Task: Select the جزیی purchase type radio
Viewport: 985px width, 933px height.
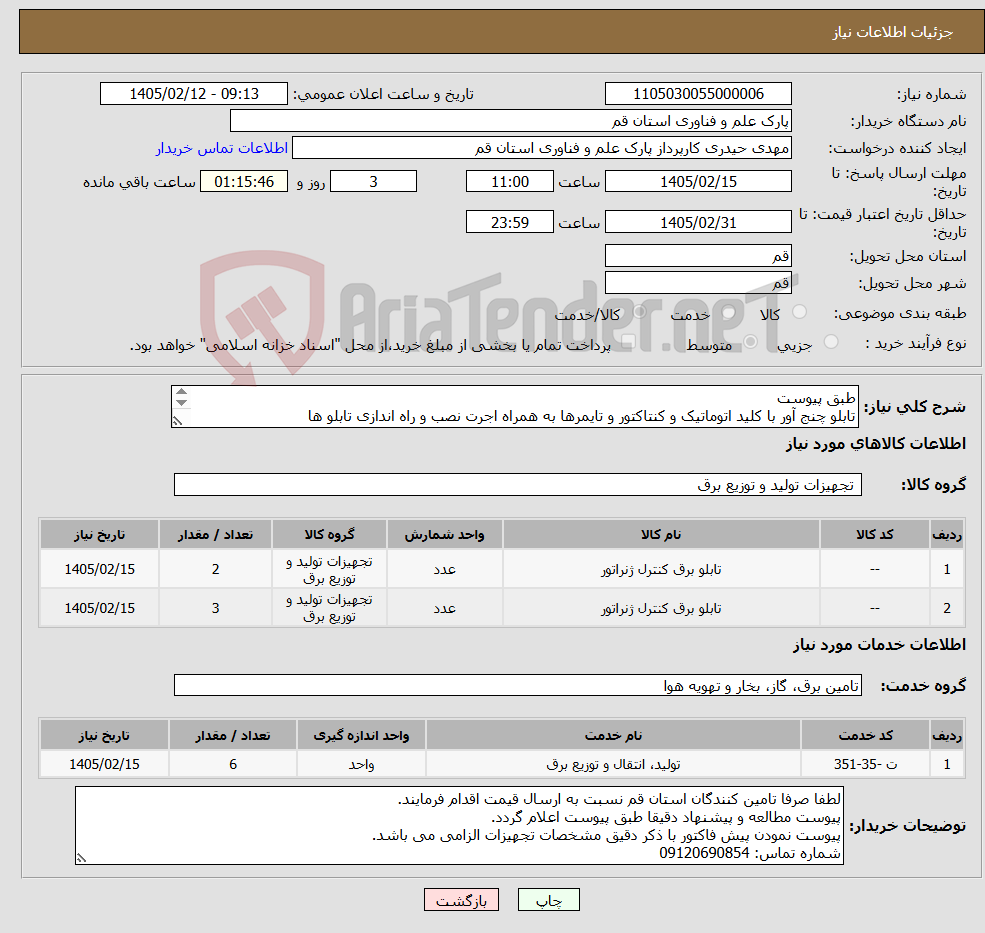Action: (830, 342)
